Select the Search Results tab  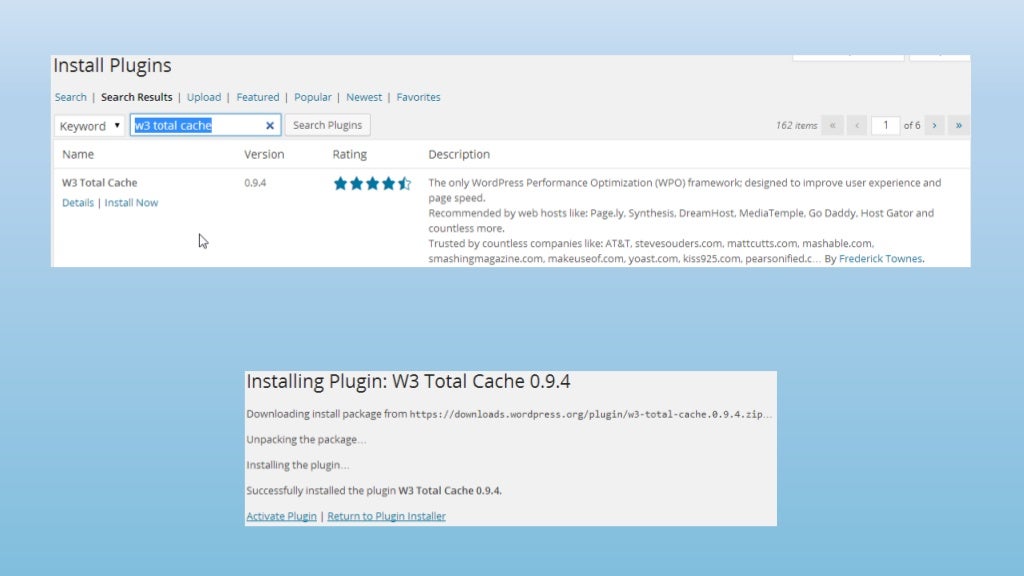click(x=136, y=97)
